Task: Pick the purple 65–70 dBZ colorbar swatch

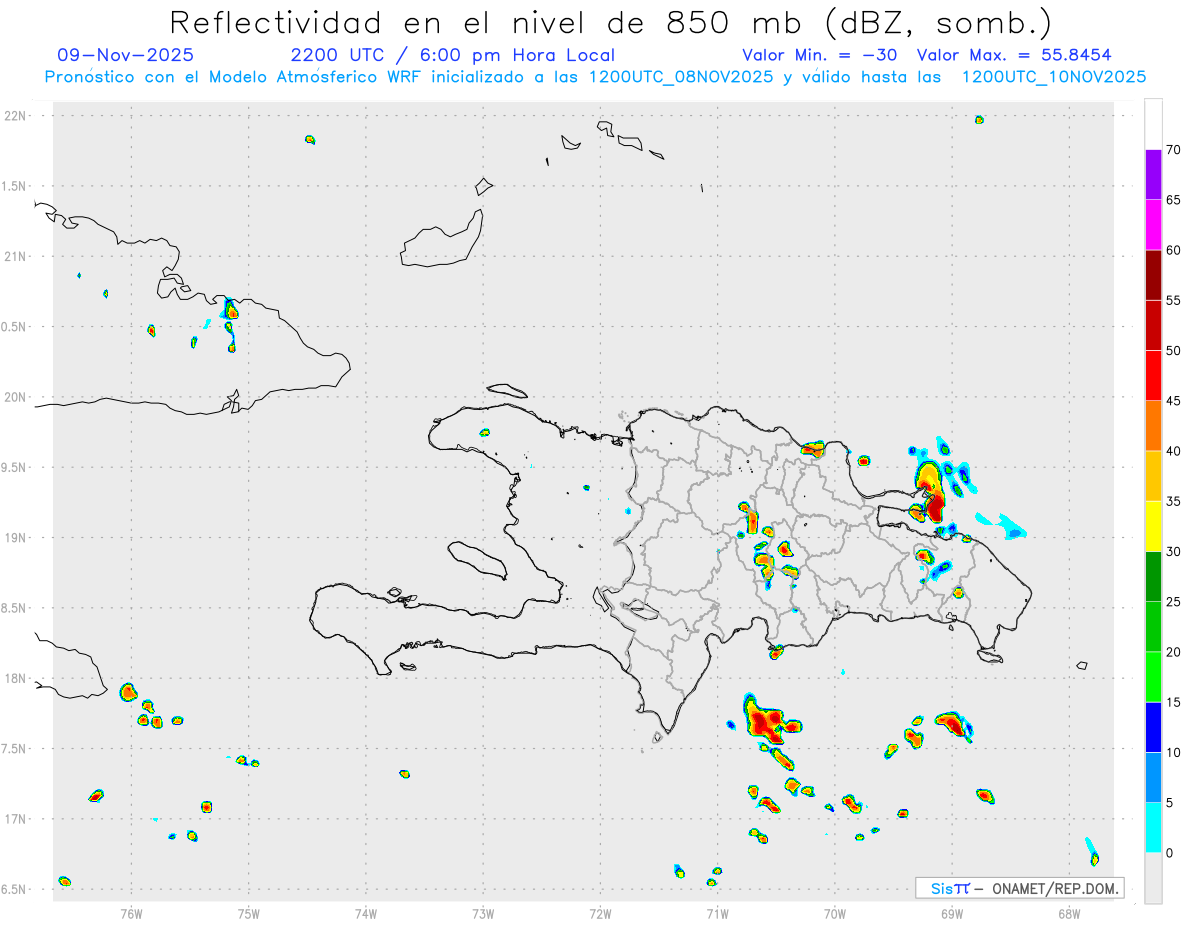Action: 1153,174
